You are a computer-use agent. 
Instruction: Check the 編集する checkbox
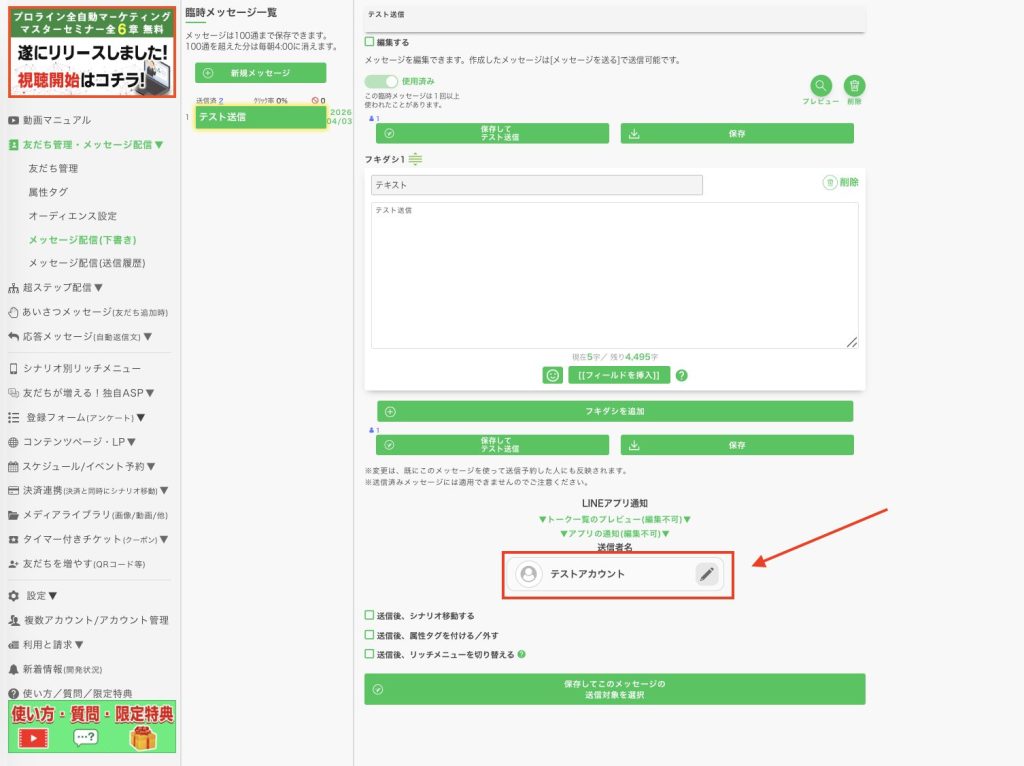coord(370,42)
